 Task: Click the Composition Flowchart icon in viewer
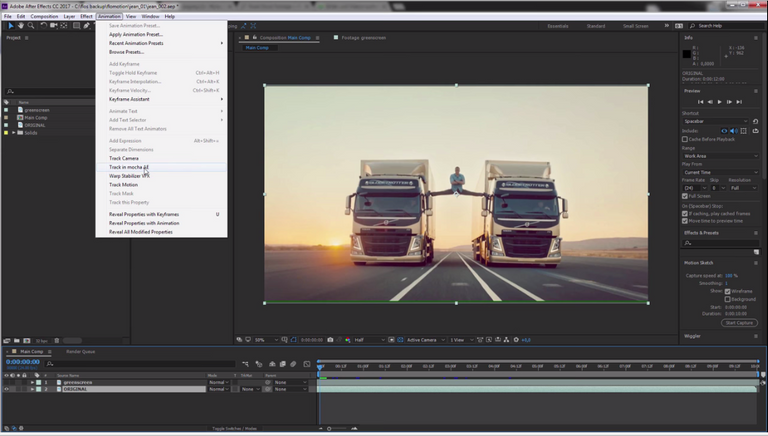pos(506,339)
